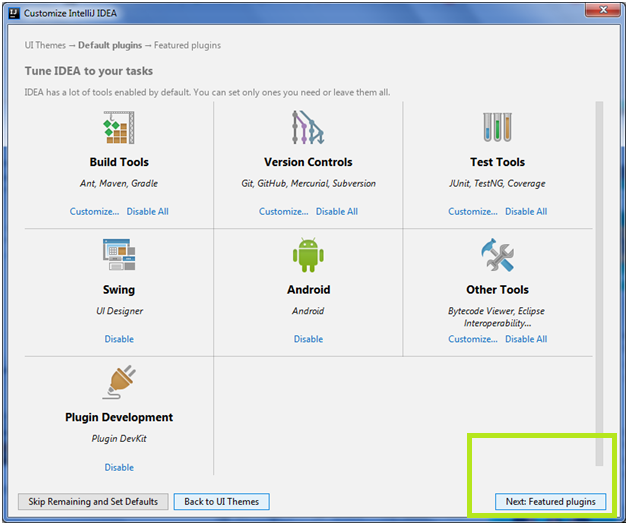
Task: Click Skip Remaining and Set Defaults
Action: click(x=93, y=501)
